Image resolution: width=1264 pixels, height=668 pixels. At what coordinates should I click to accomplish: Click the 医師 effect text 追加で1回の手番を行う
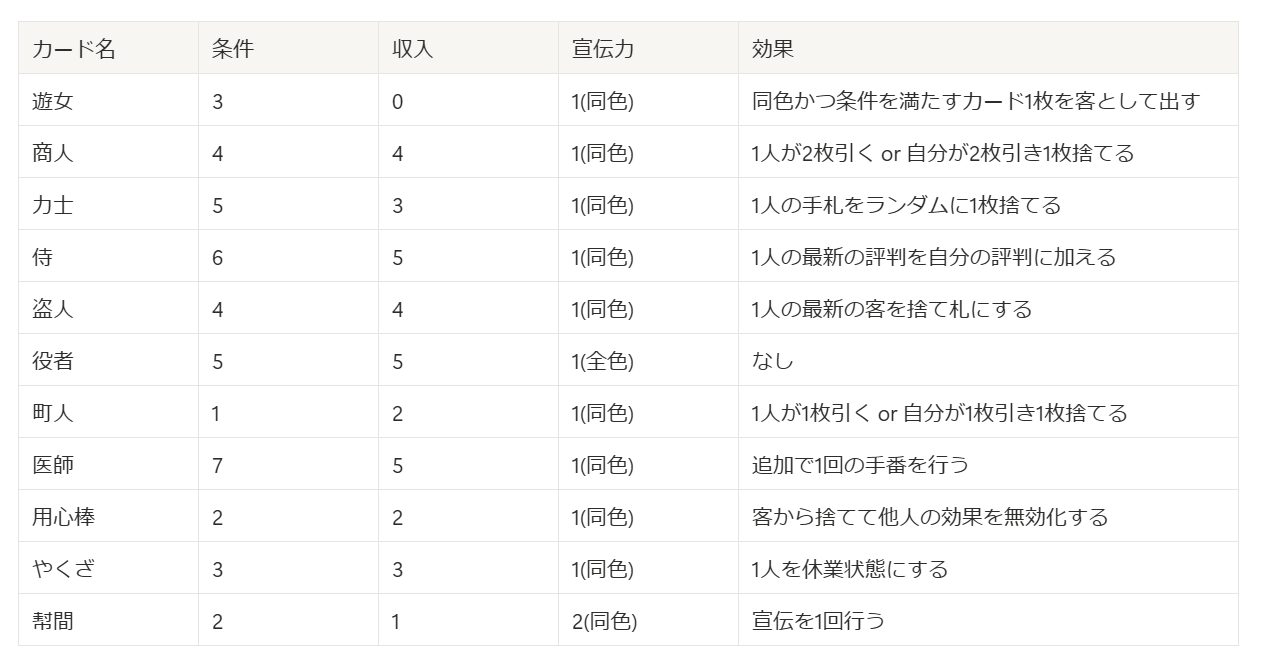860,465
